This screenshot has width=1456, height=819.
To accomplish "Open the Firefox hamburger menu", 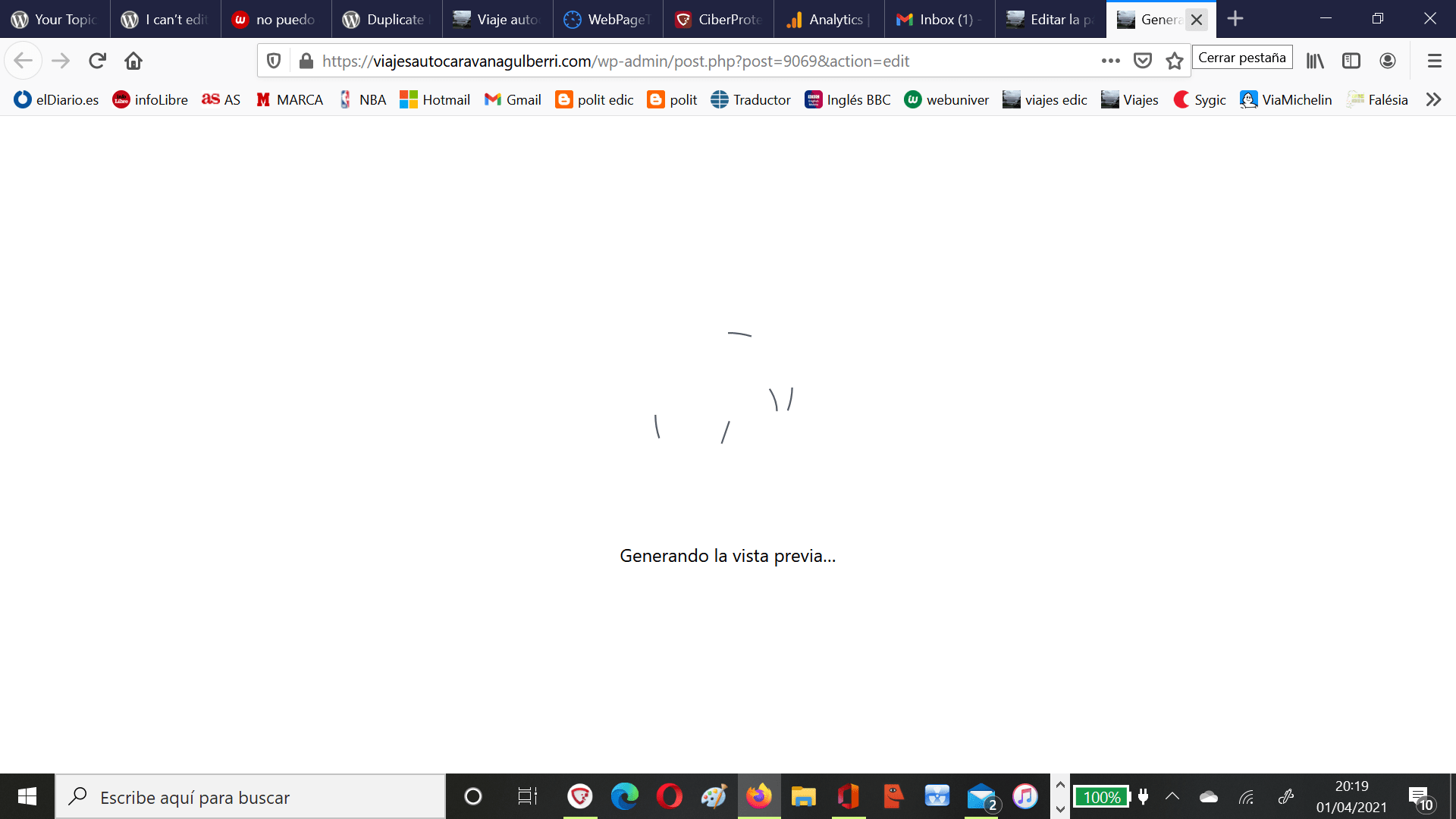I will pos(1434,61).
